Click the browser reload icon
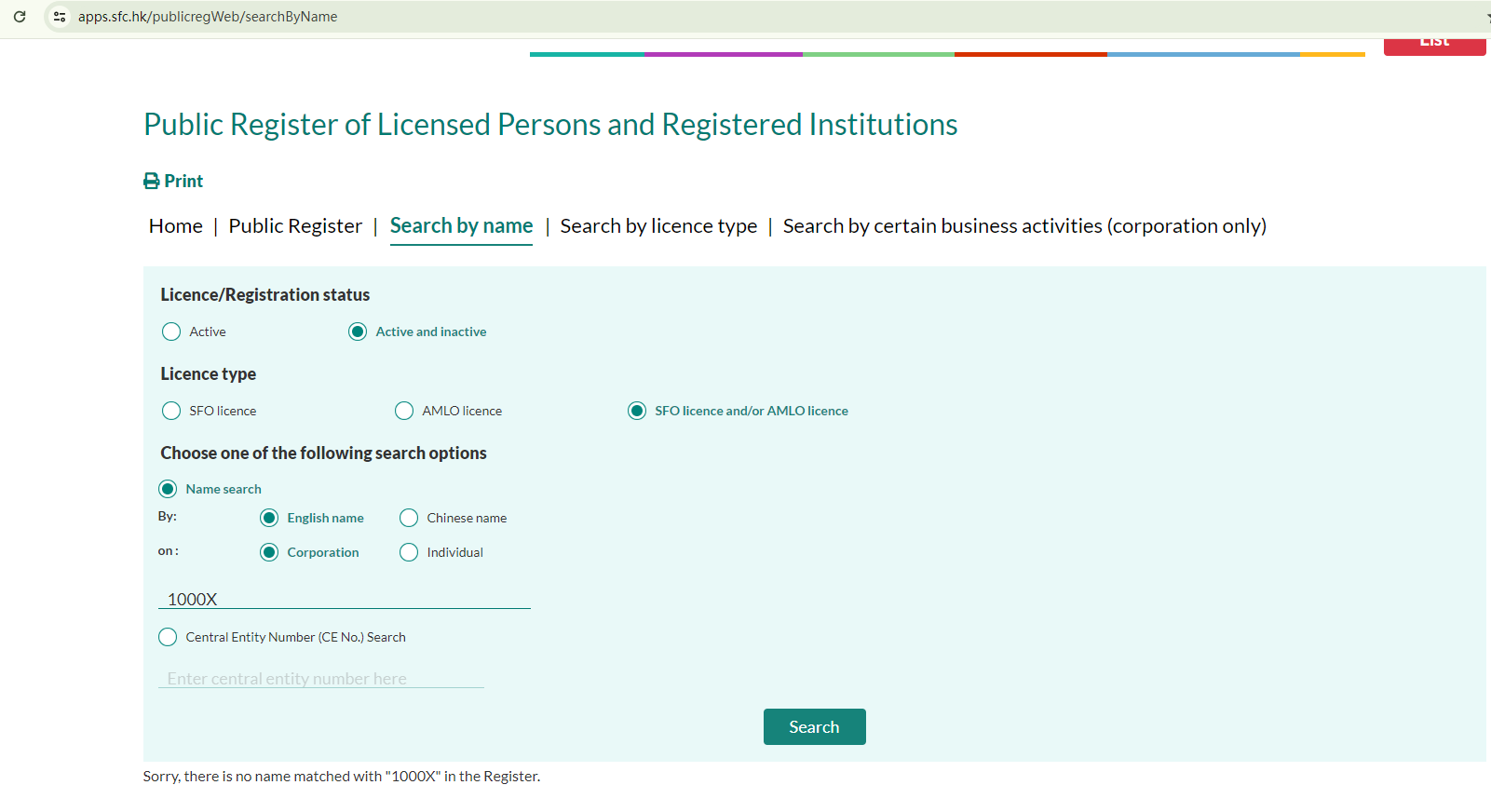Image resolution: width=1491 pixels, height=812 pixels. point(20,17)
